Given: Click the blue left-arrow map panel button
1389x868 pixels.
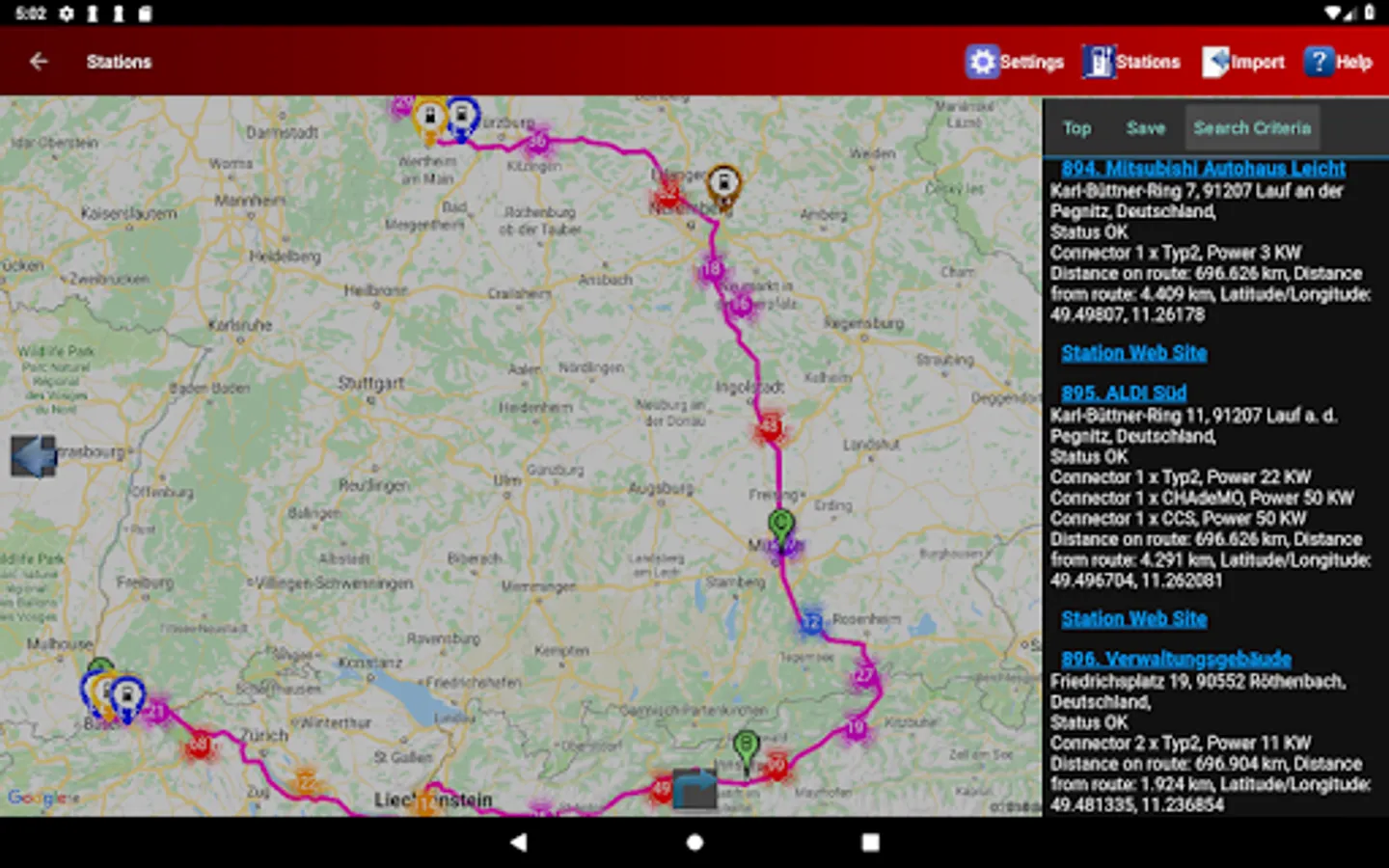Looking at the screenshot, I should click(x=34, y=456).
